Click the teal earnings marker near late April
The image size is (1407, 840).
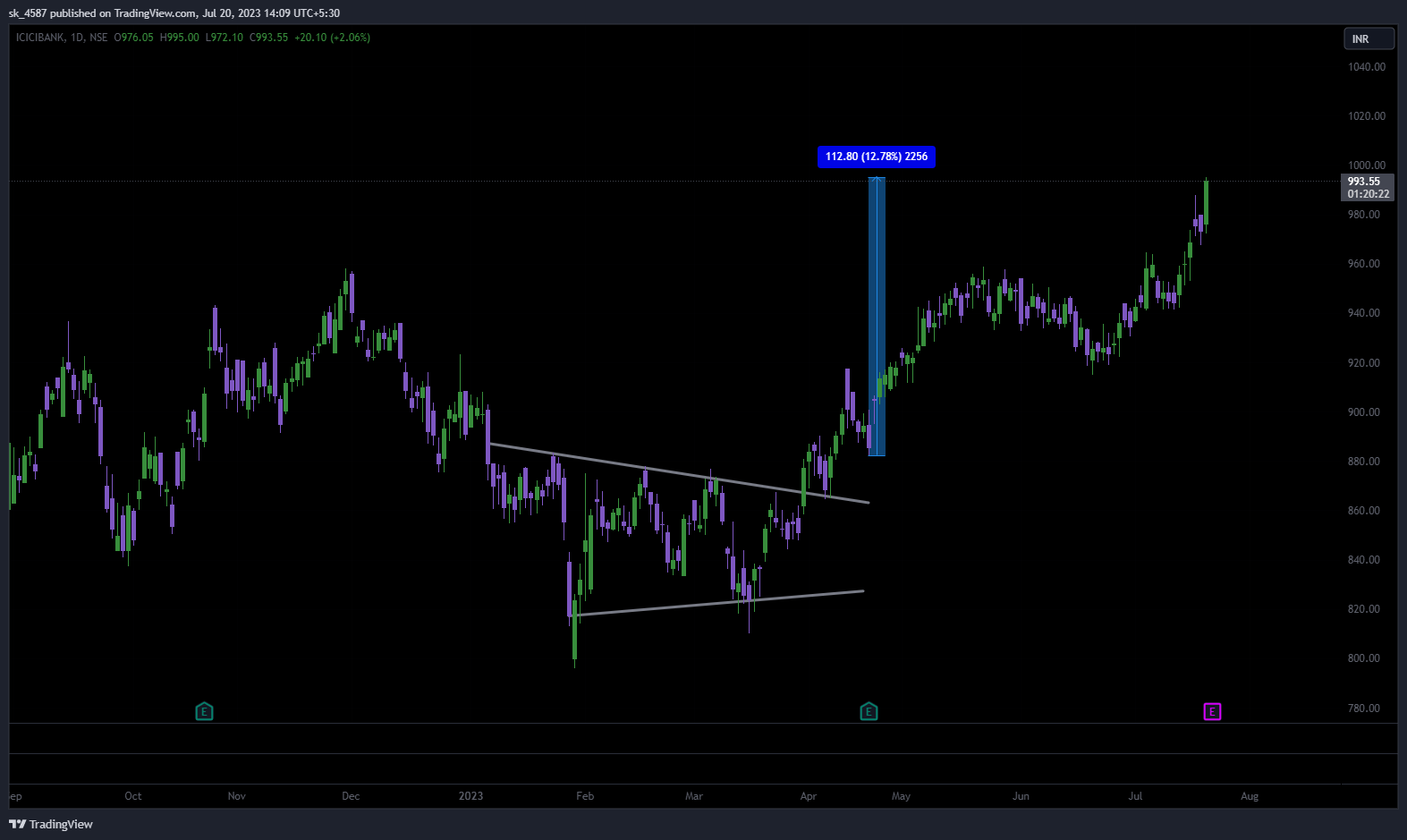coord(869,711)
